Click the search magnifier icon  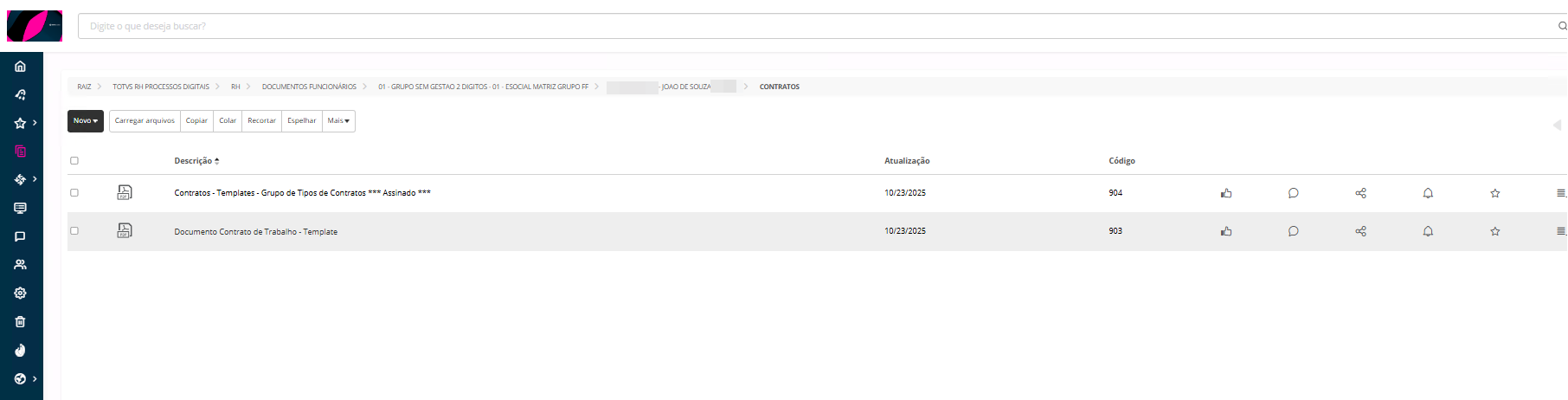click(x=1562, y=26)
